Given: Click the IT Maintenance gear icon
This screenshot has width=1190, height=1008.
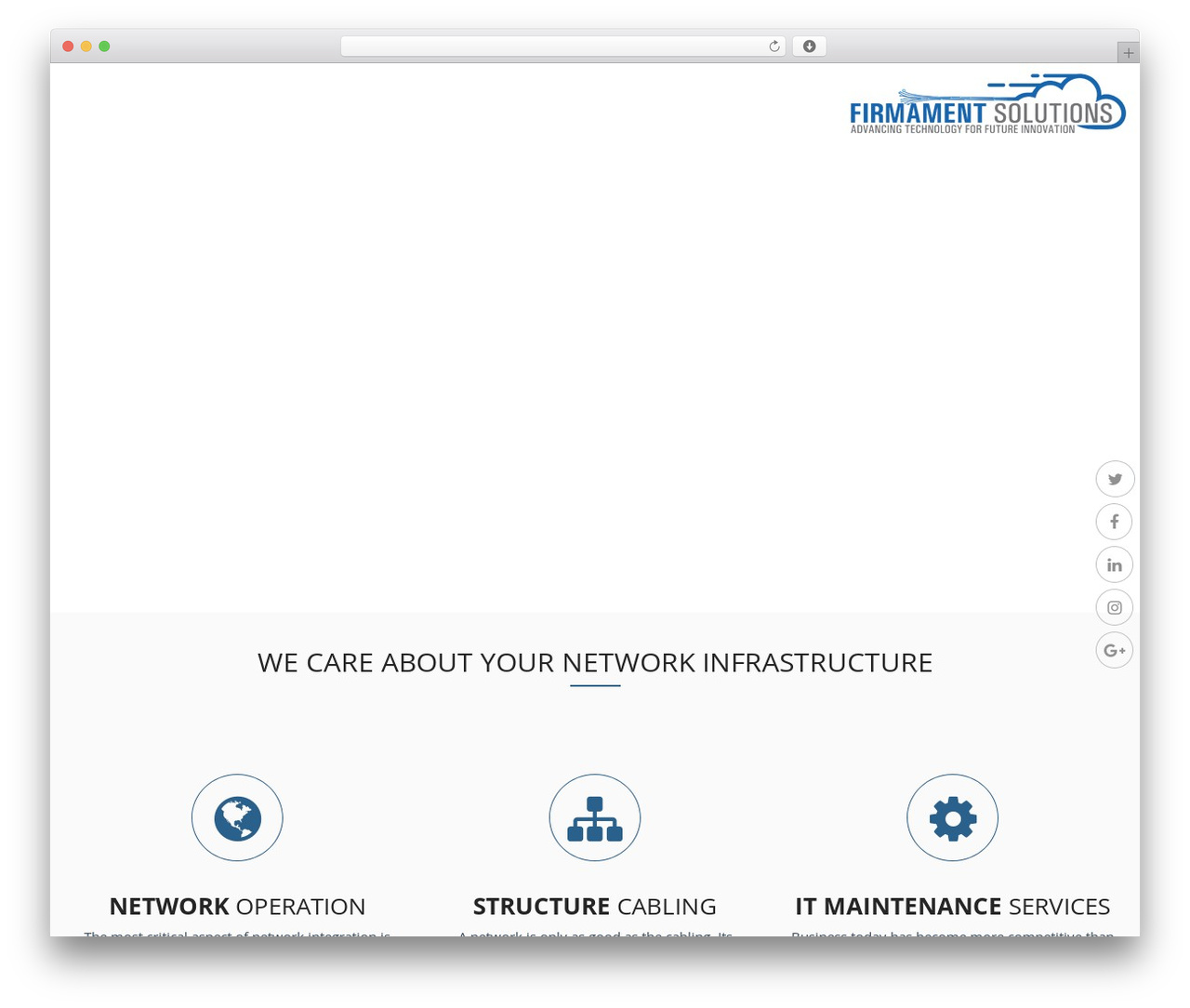Looking at the screenshot, I should pos(953,818).
